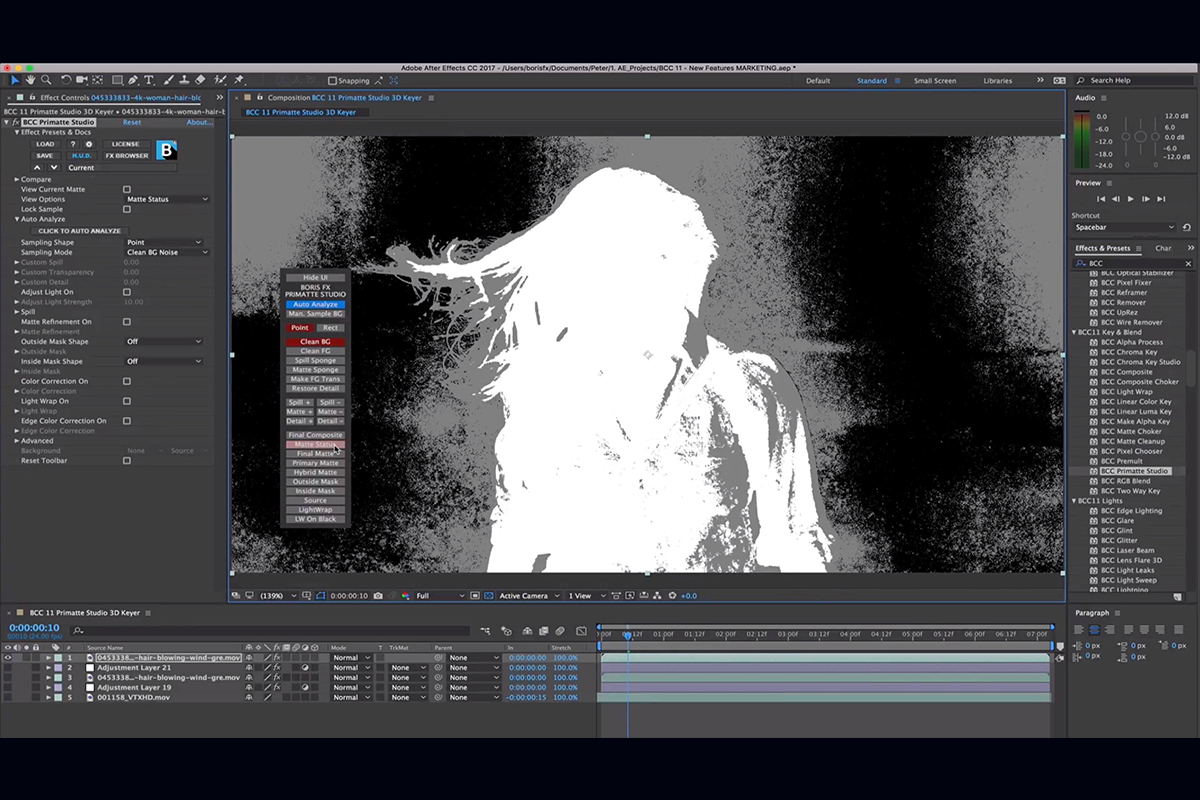Open the preset settings gear icon
The width and height of the screenshot is (1200, 800).
89,144
